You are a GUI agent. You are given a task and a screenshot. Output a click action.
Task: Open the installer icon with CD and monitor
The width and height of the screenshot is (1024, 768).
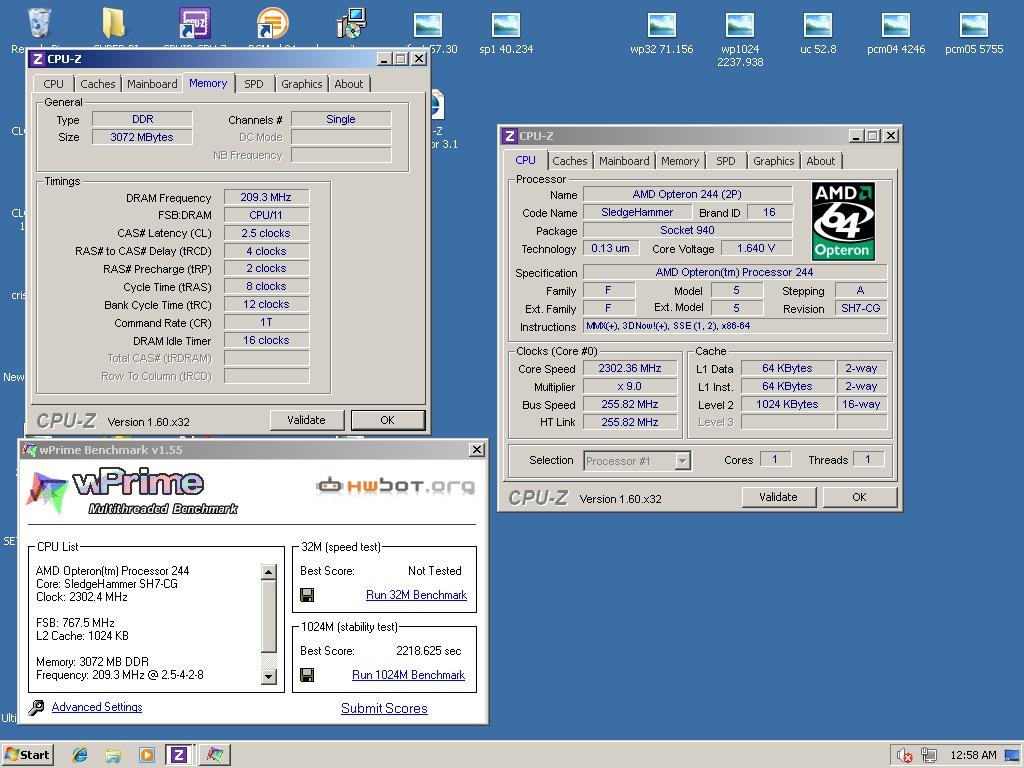(351, 24)
